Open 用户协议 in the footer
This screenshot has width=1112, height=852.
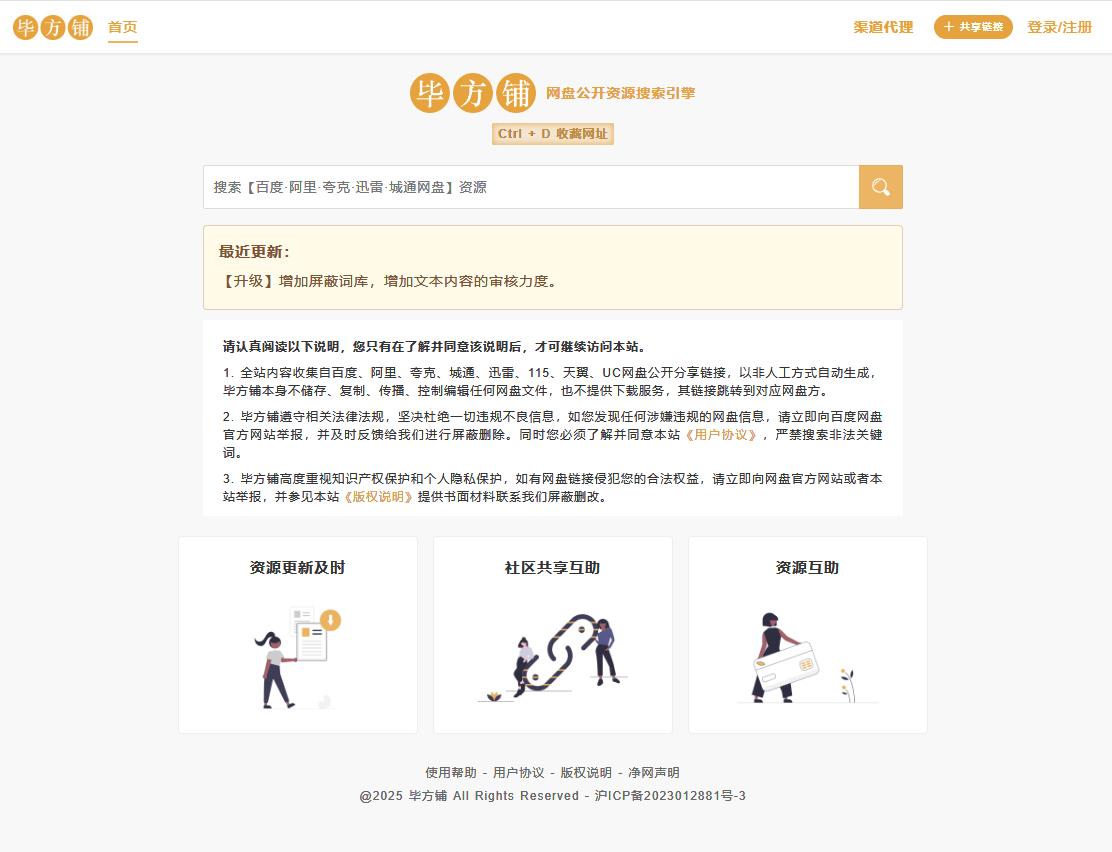[x=518, y=773]
